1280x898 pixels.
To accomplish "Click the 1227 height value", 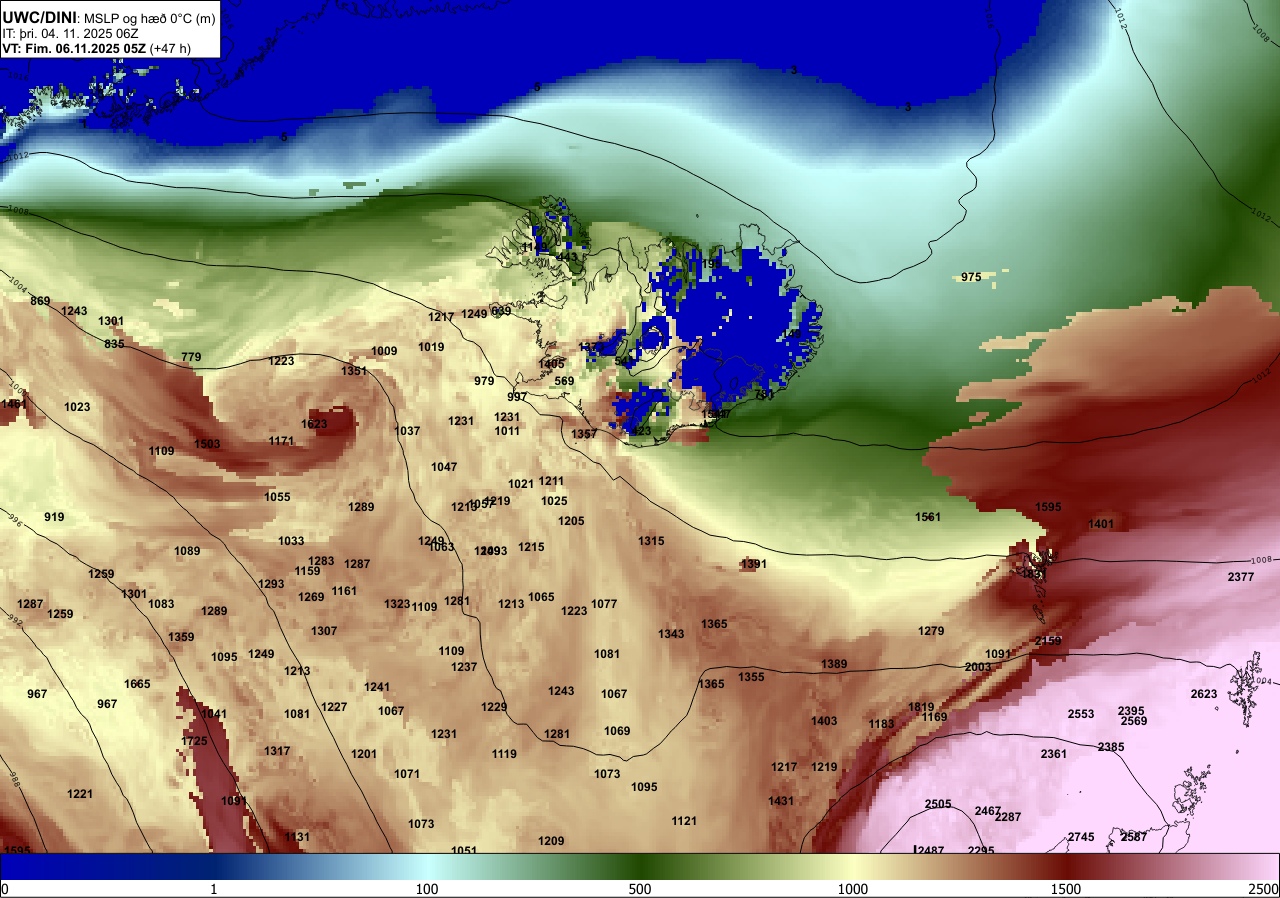I will (334, 707).
